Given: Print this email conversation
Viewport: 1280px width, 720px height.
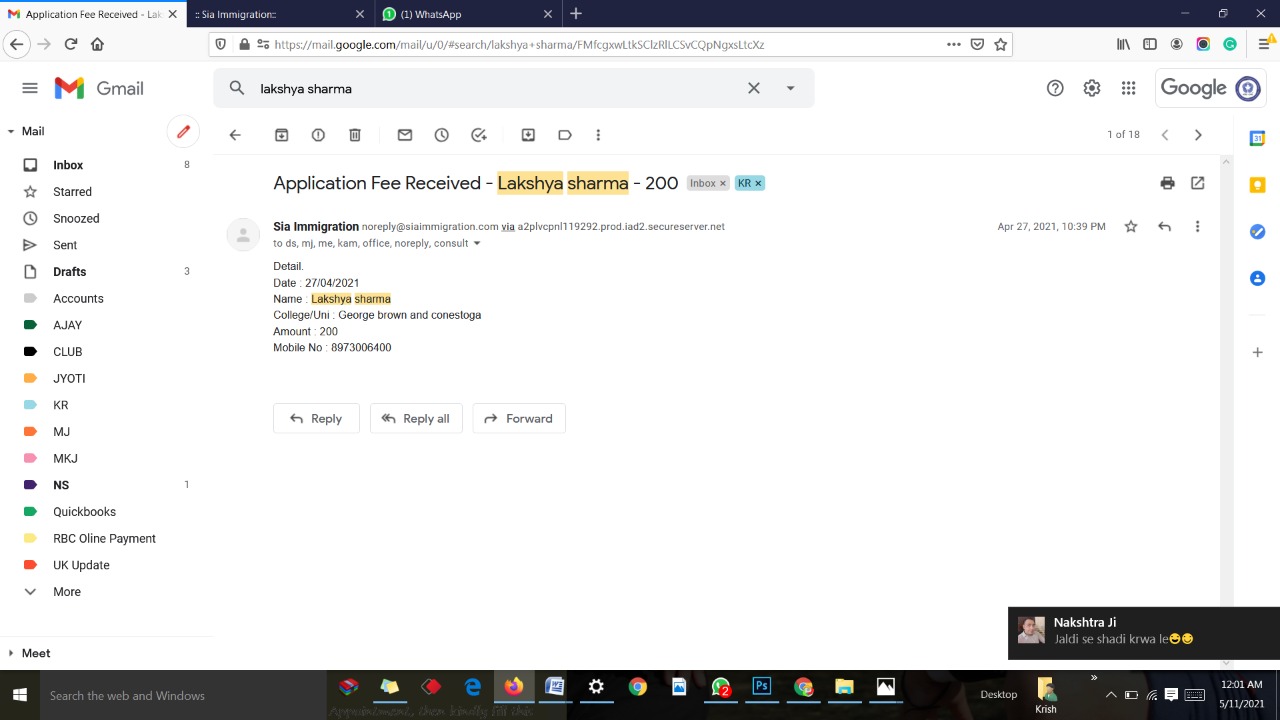Looking at the screenshot, I should (1167, 183).
